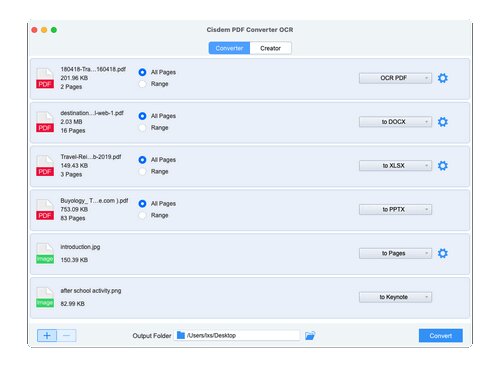Open settings gear for OCR PDF row
This screenshot has width=500, height=384.
click(x=442, y=78)
